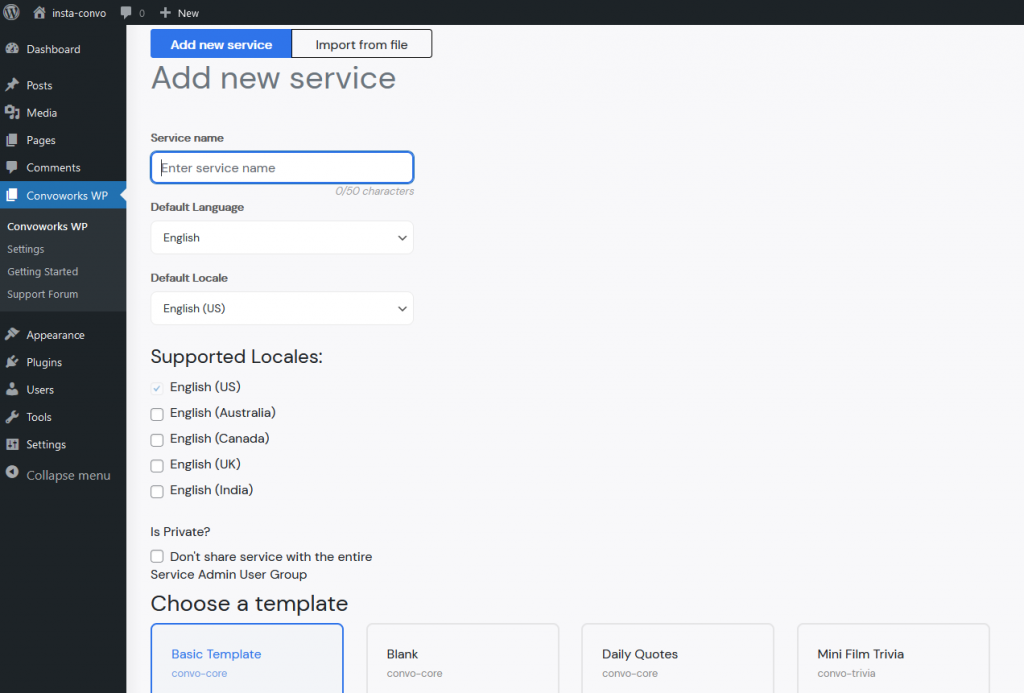Click the Convoworks WP menu icon
1024x693 pixels.
click(12, 195)
